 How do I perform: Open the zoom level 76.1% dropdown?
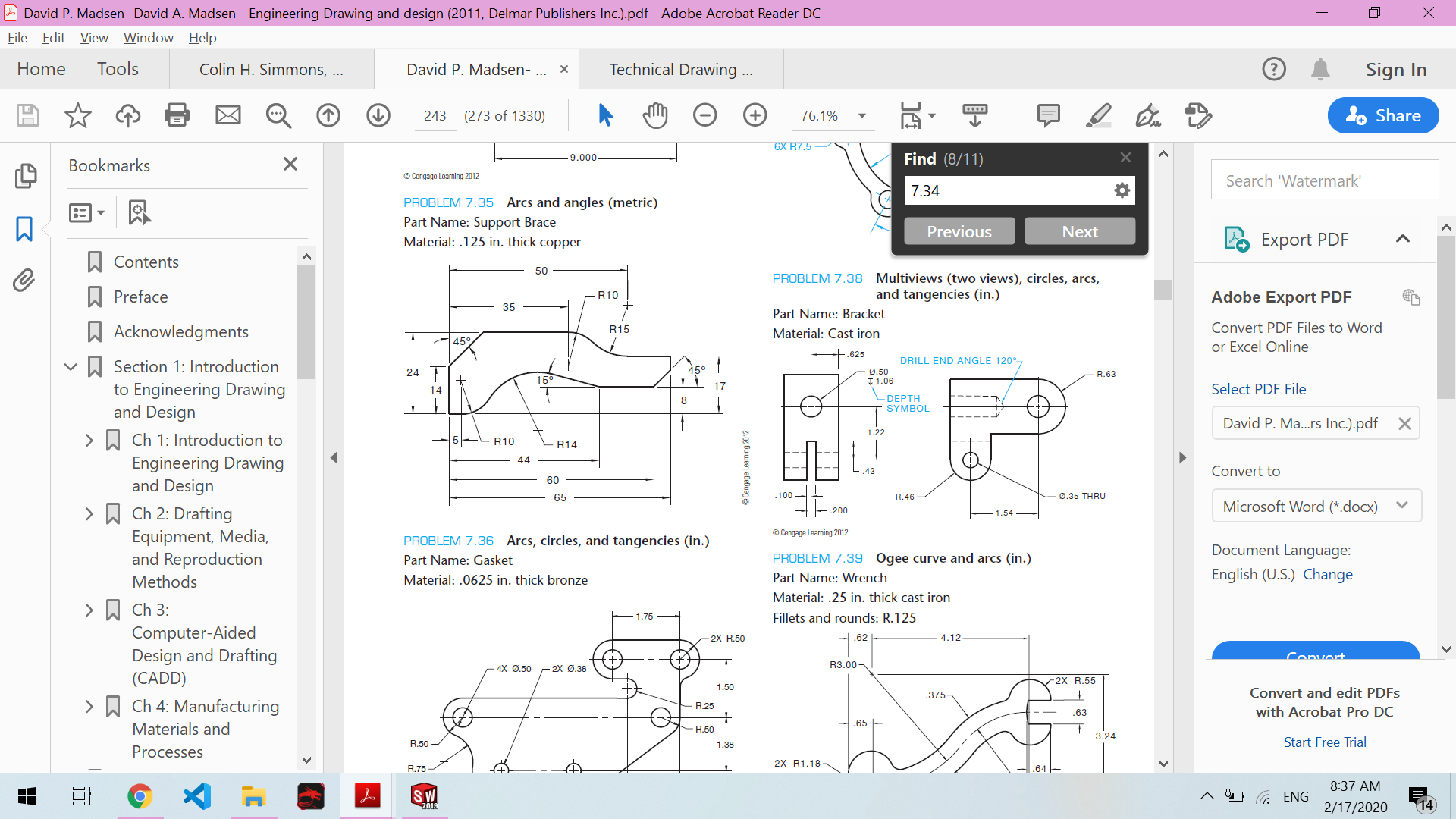(x=862, y=116)
